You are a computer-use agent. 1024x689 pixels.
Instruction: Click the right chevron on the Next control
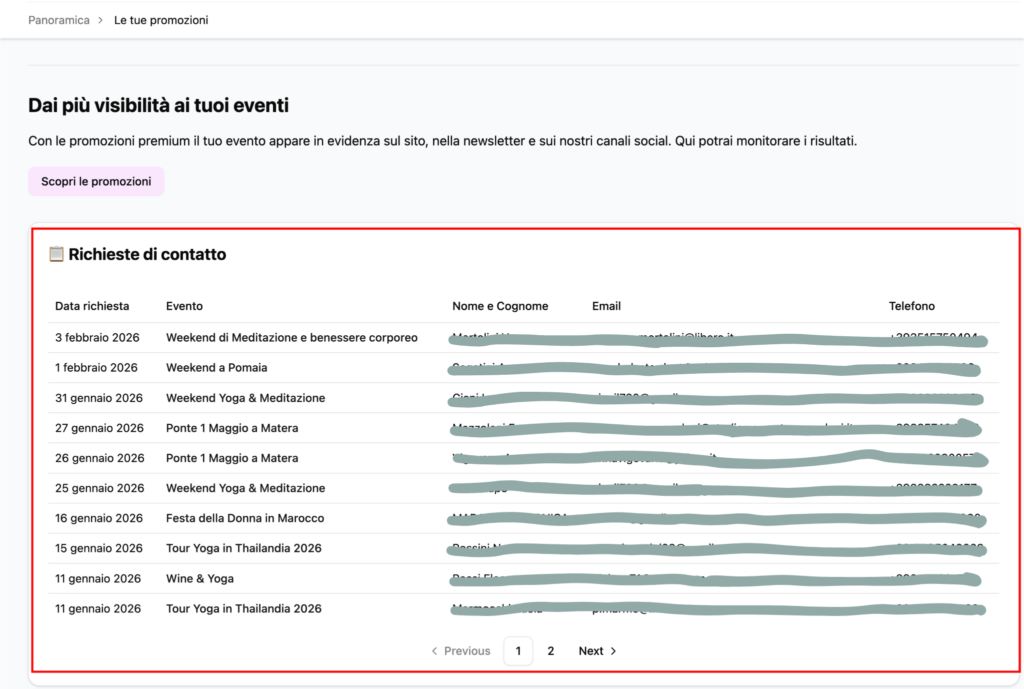point(613,650)
